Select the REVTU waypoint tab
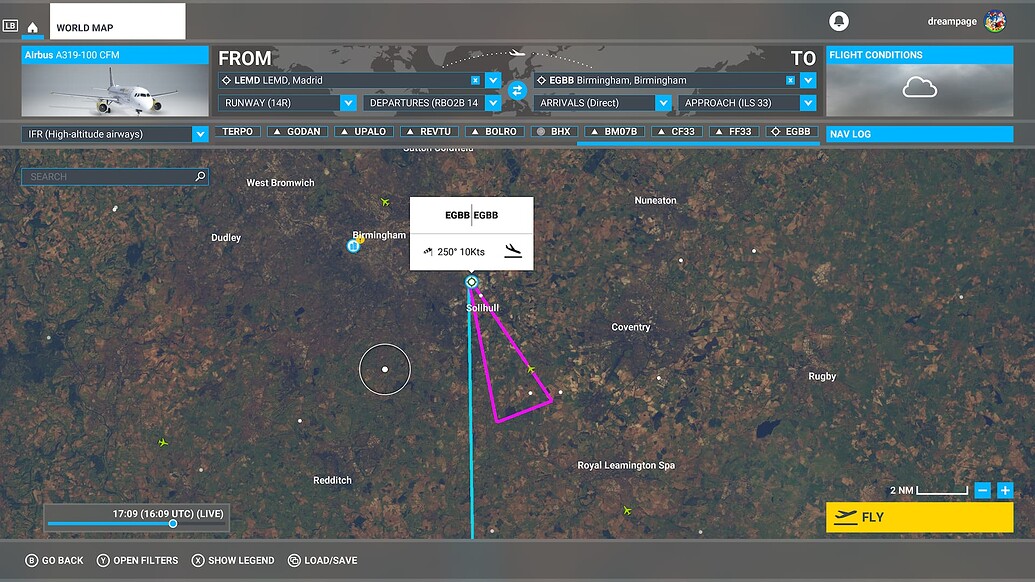Image resolution: width=1035 pixels, height=582 pixels. (x=430, y=130)
